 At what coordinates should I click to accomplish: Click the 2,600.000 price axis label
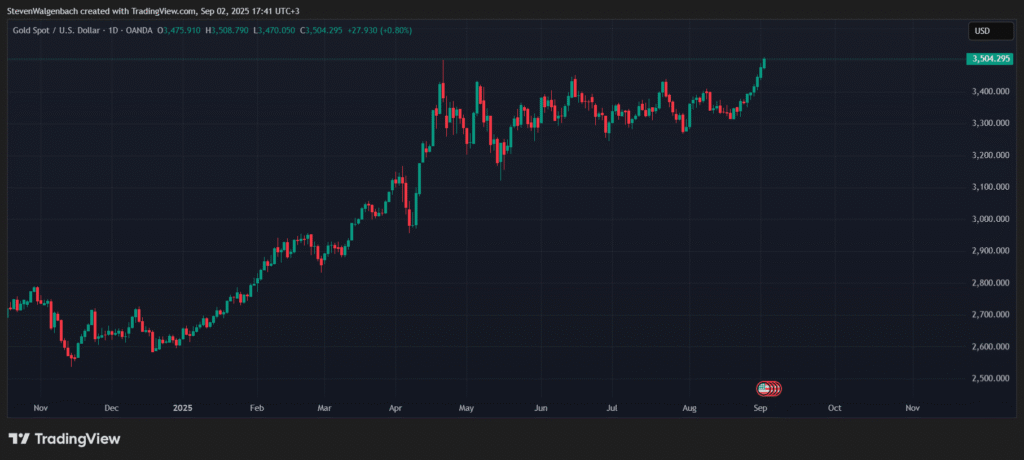click(991, 347)
